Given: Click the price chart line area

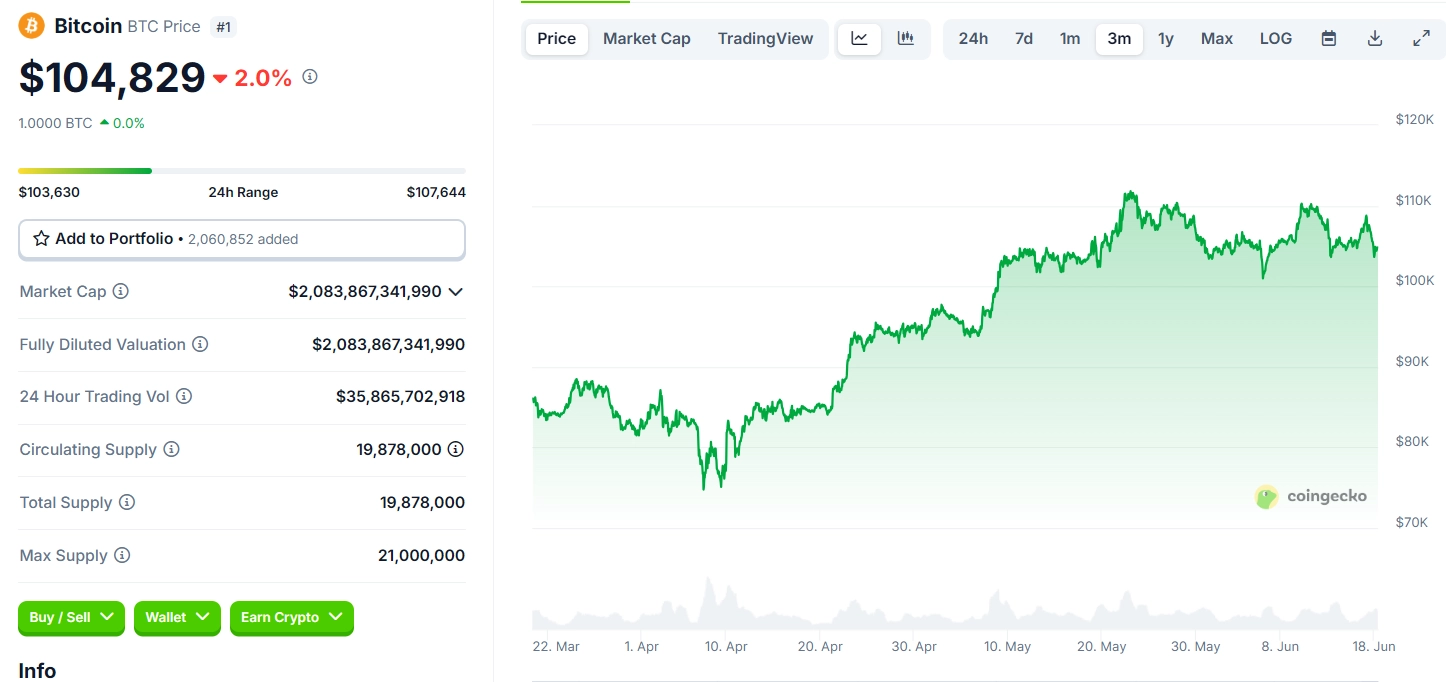Looking at the screenshot, I should 955,340.
